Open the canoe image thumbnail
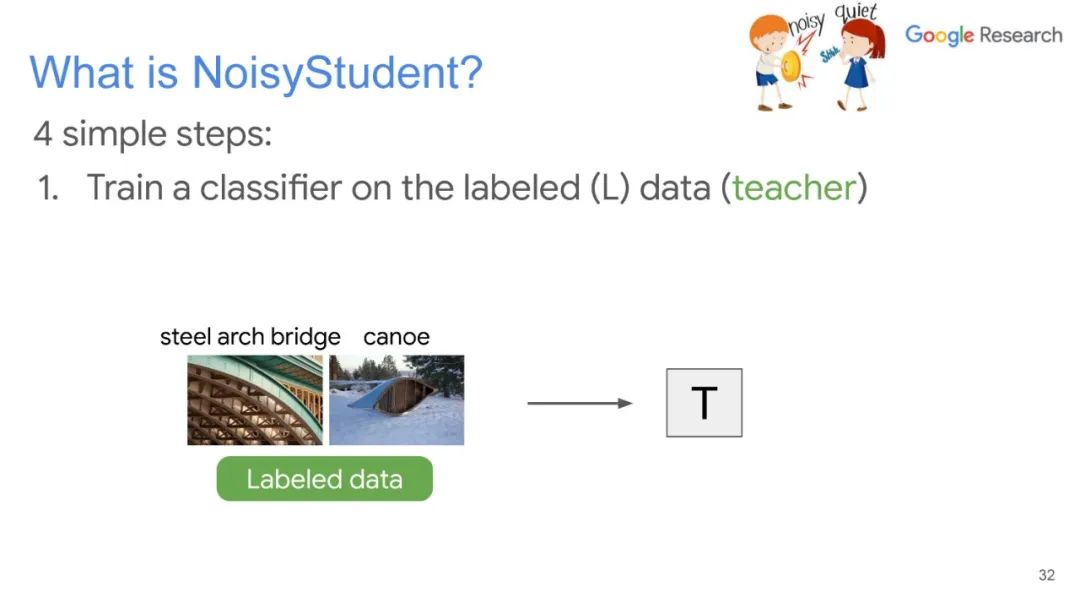Image resolution: width=1080 pixels, height=608 pixels. 397,400
